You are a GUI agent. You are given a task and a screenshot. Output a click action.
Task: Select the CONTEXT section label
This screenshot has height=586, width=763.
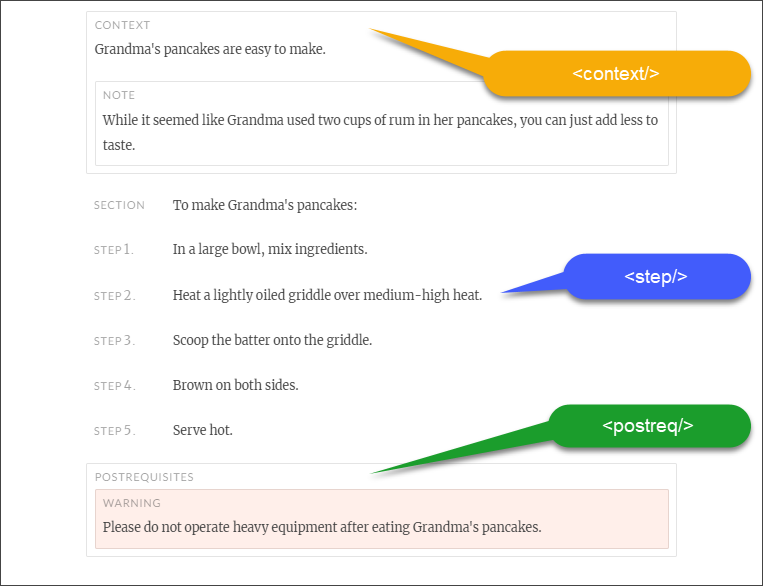point(122,25)
